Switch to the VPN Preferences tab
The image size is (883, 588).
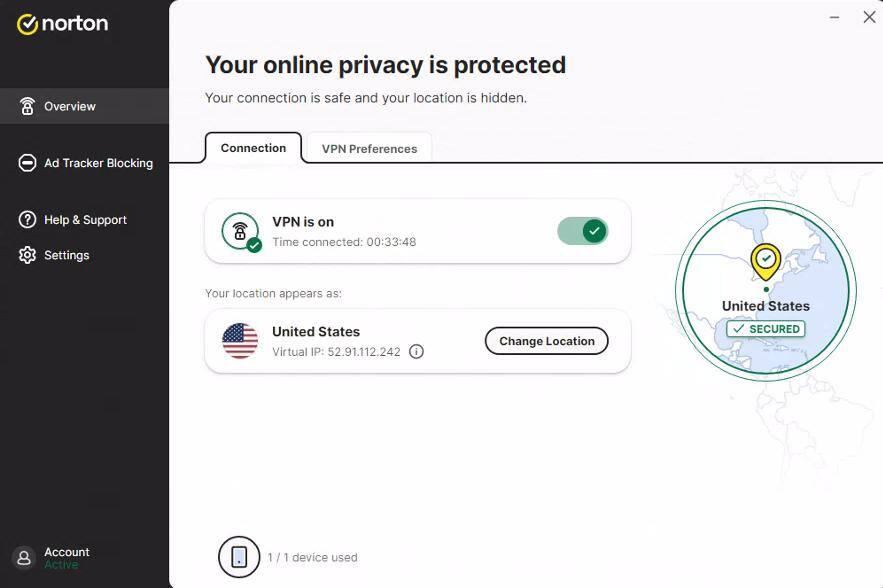click(369, 149)
